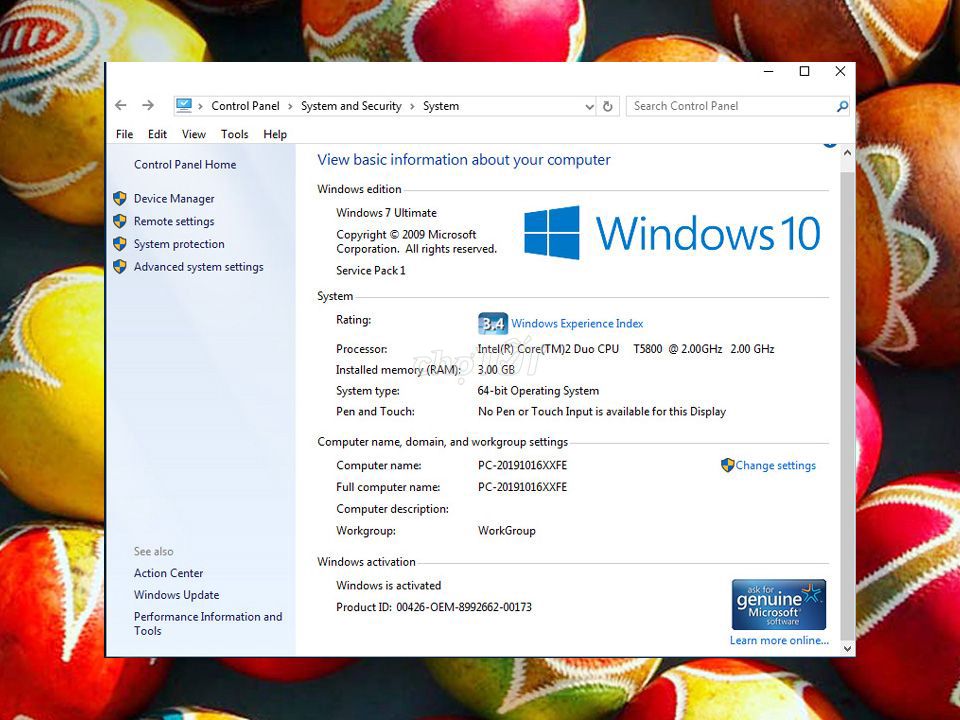Click 'Windows is activated' text

388,585
